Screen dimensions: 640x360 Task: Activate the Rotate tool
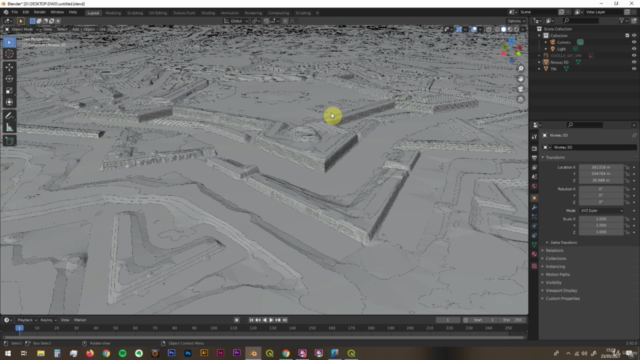(x=9, y=79)
